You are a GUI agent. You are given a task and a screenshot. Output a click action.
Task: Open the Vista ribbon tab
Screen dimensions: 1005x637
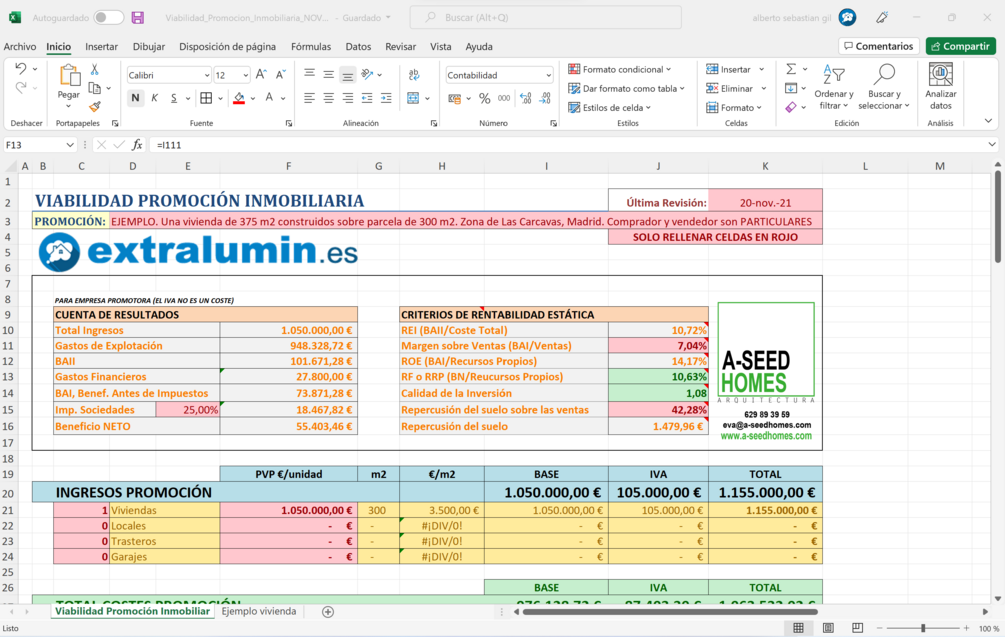[440, 46]
